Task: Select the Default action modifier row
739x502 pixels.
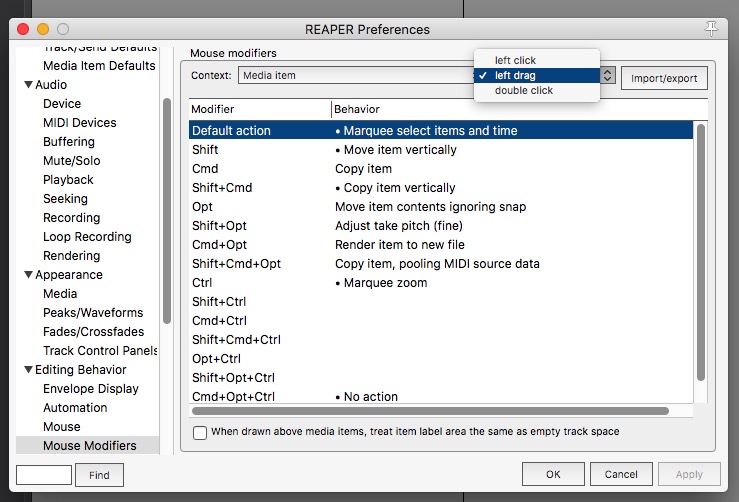Action: click(441, 131)
